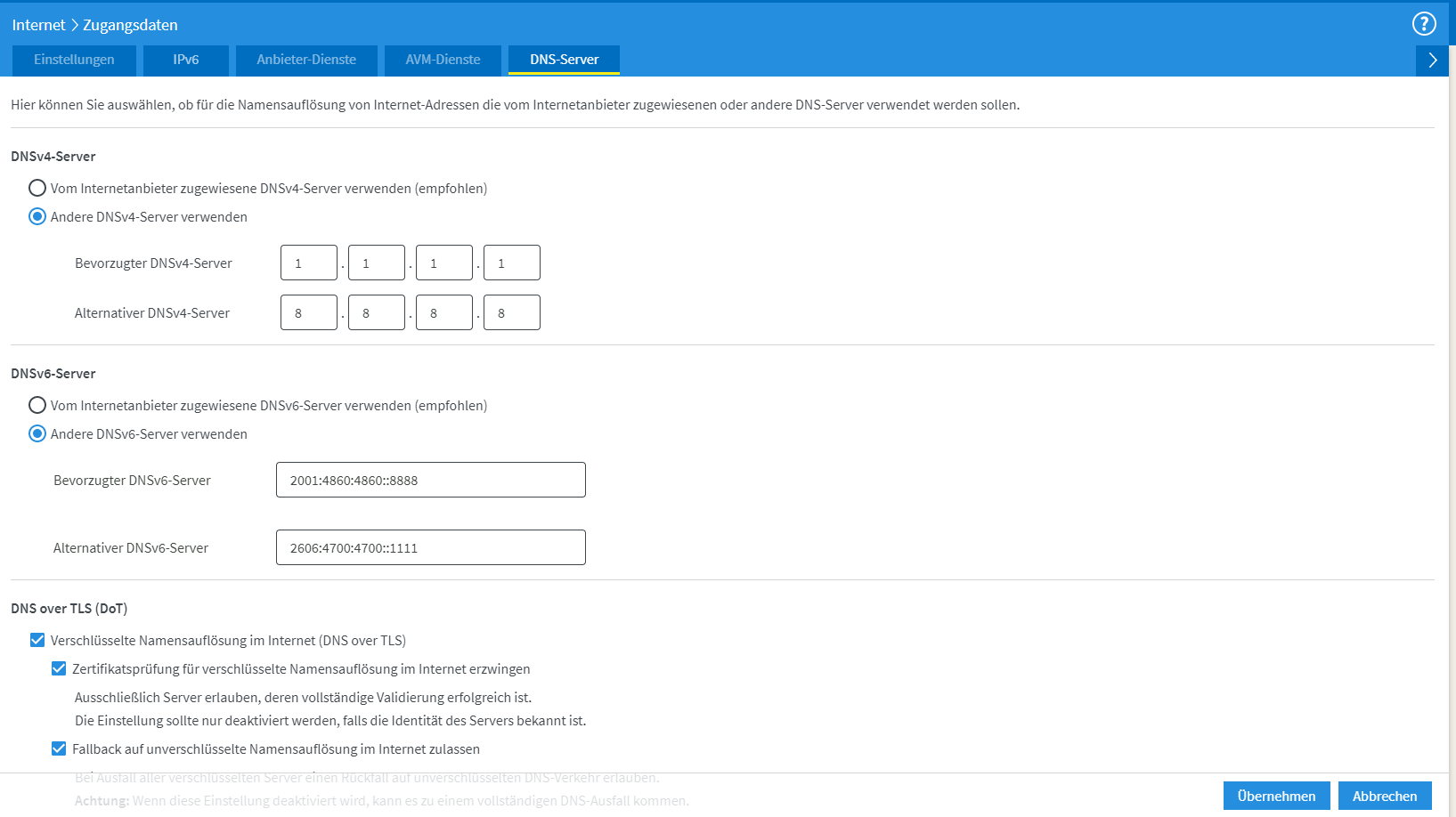Open the AVM-Dienste tab
Screen dimensions: 1456x817
tap(443, 60)
